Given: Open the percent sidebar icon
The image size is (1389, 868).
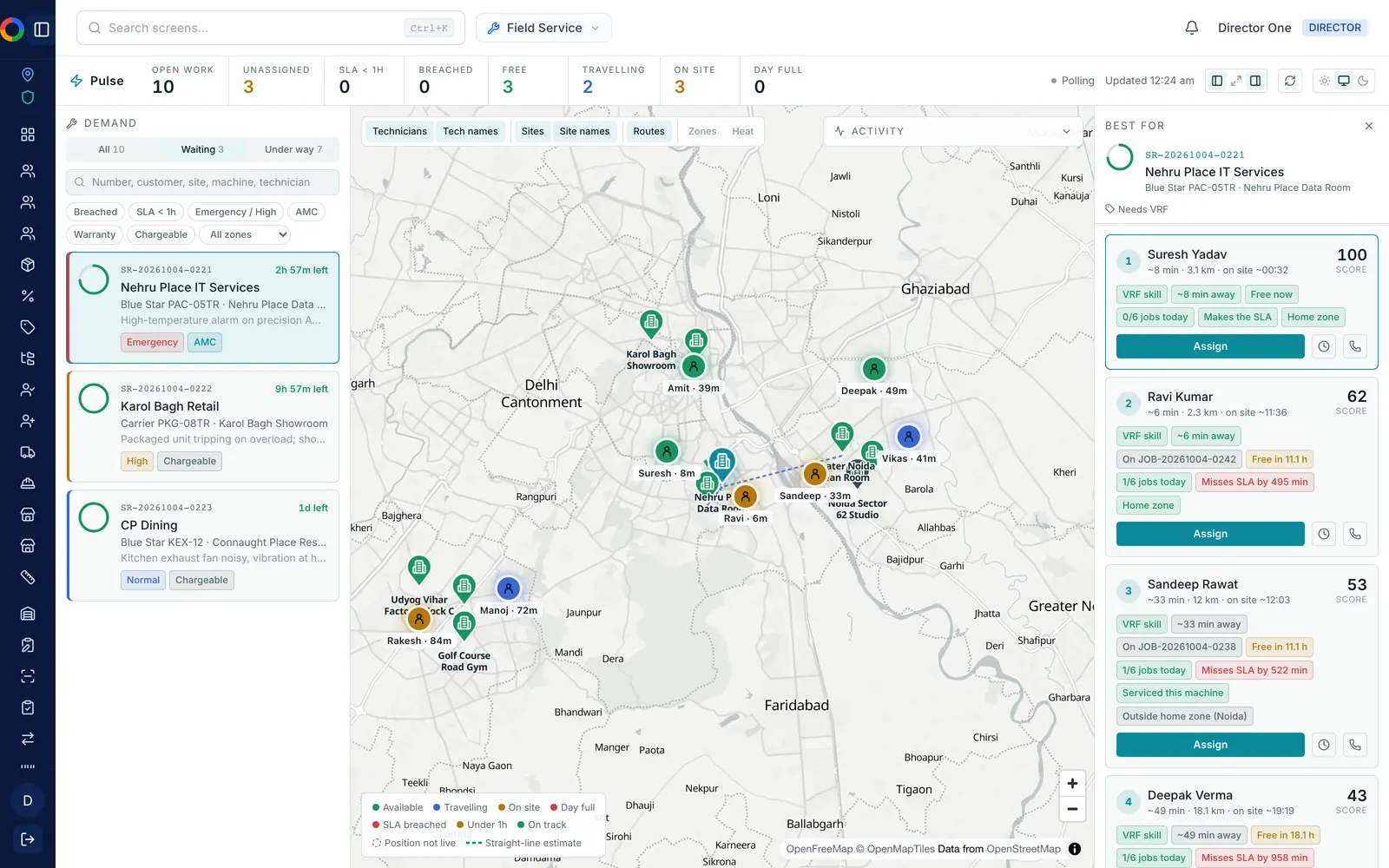Looking at the screenshot, I should tap(28, 296).
